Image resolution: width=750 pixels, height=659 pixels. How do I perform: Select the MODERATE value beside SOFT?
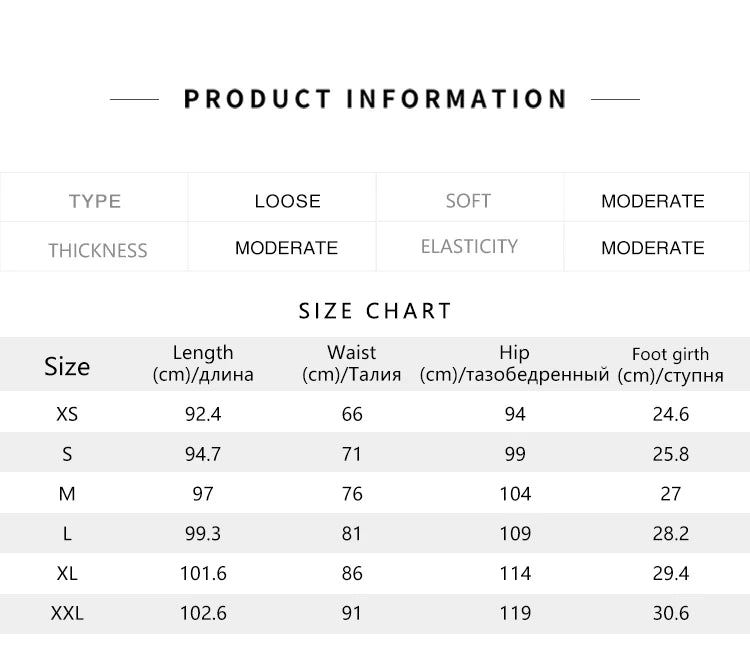652,201
